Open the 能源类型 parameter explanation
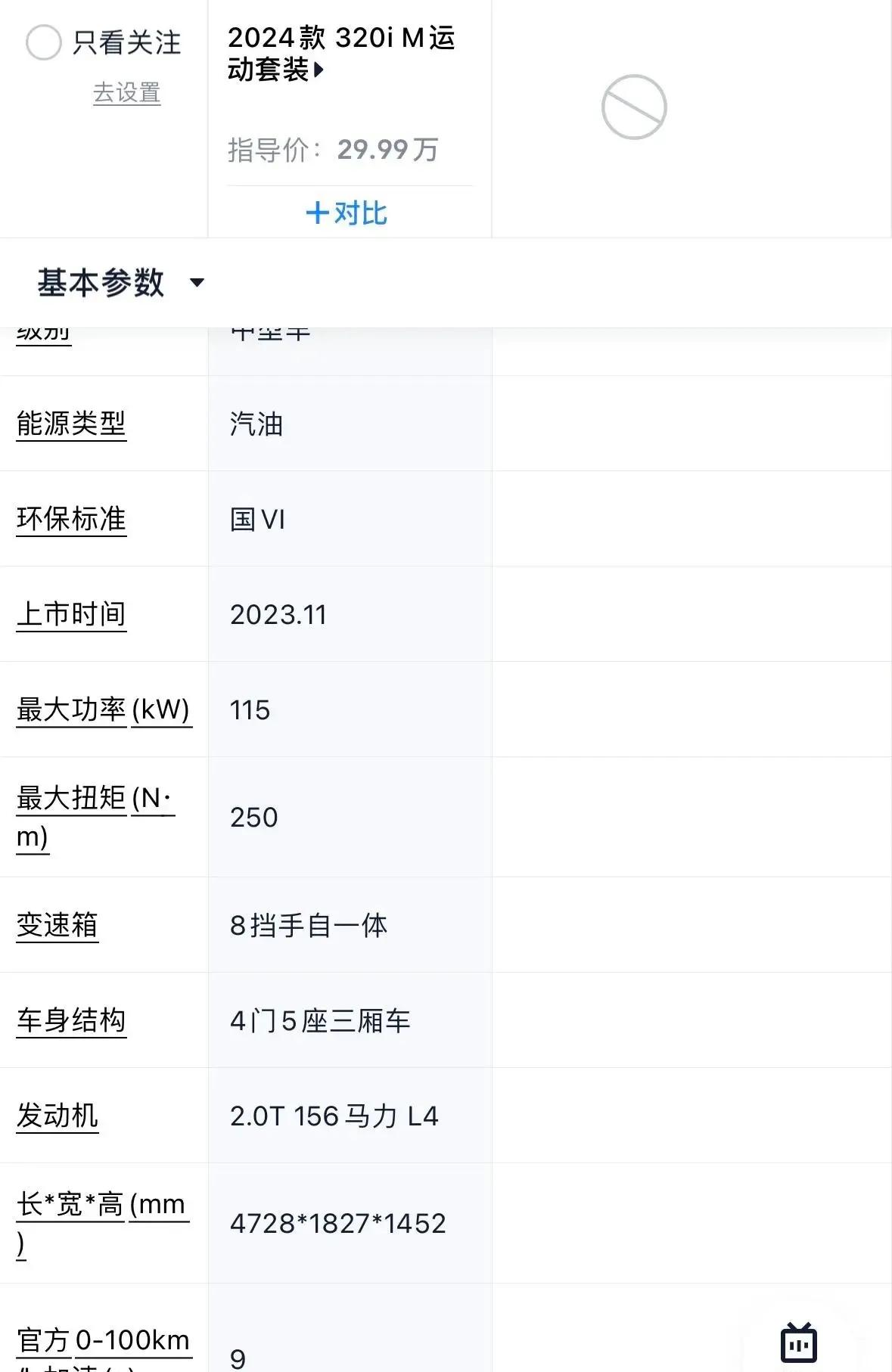This screenshot has width=892, height=1372. pos(71,424)
